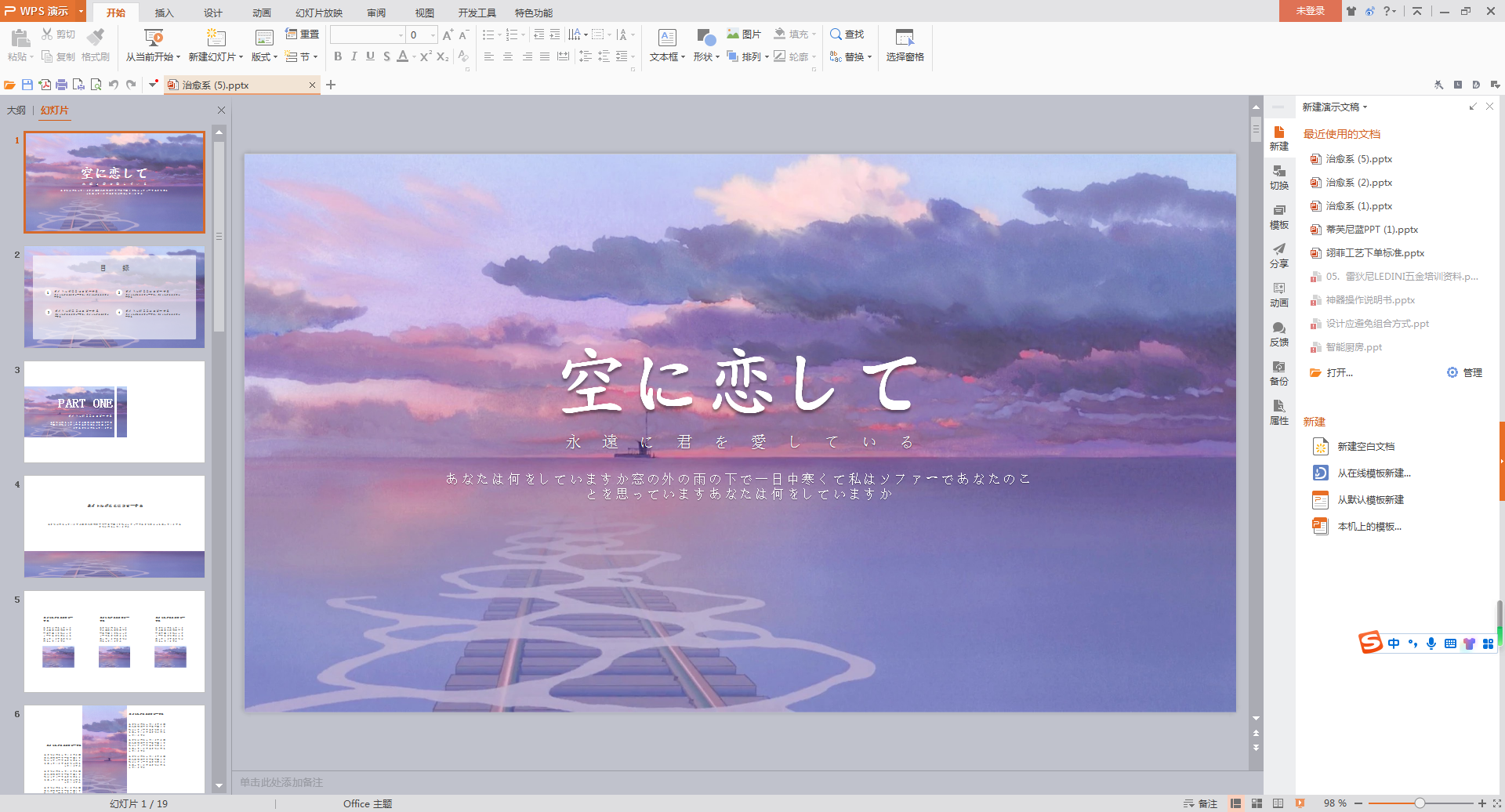Viewport: 1505px width, 812px height.
Task: Open the Animation (动画) ribbon tab
Action: 262,13
